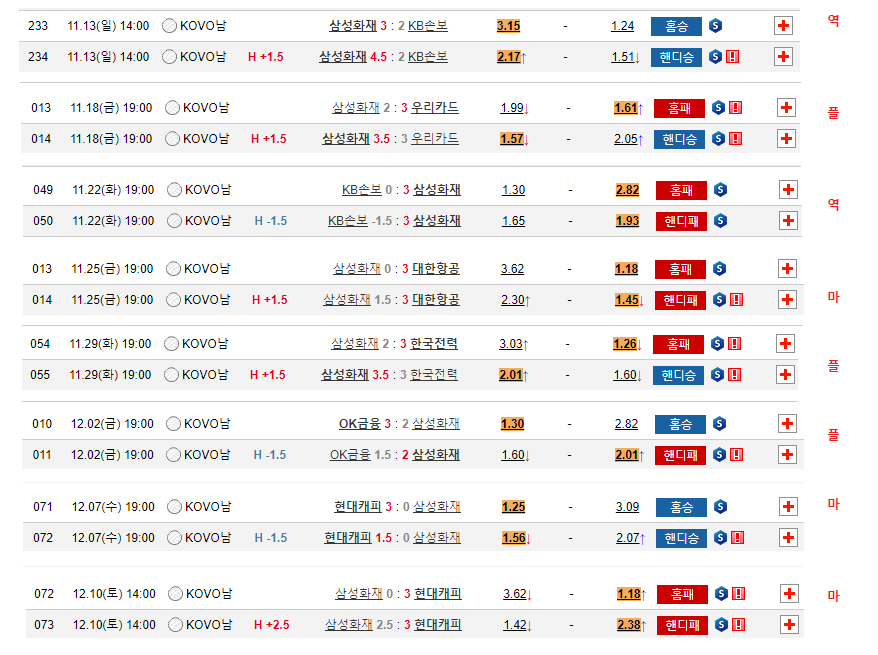Select the 2.82 odds in row 049

(x=627, y=190)
